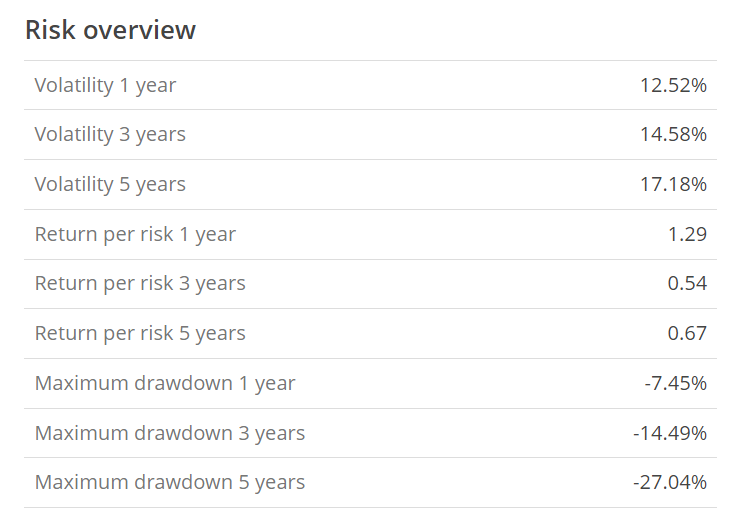731x508 pixels.
Task: Click the 0.54 return per risk value
Action: (687, 283)
